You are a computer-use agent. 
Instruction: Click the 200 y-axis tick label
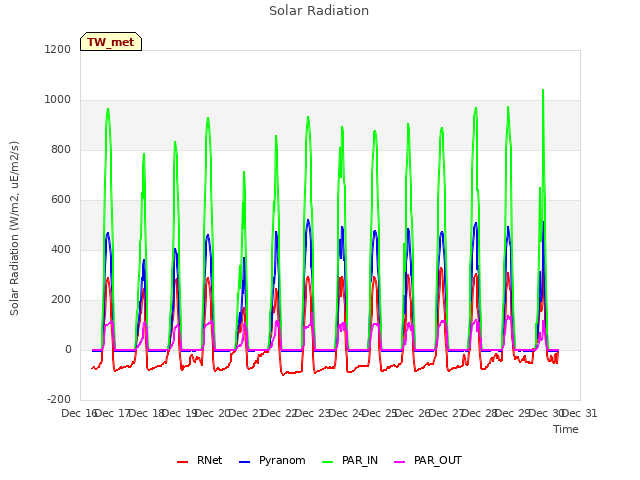tap(61, 300)
